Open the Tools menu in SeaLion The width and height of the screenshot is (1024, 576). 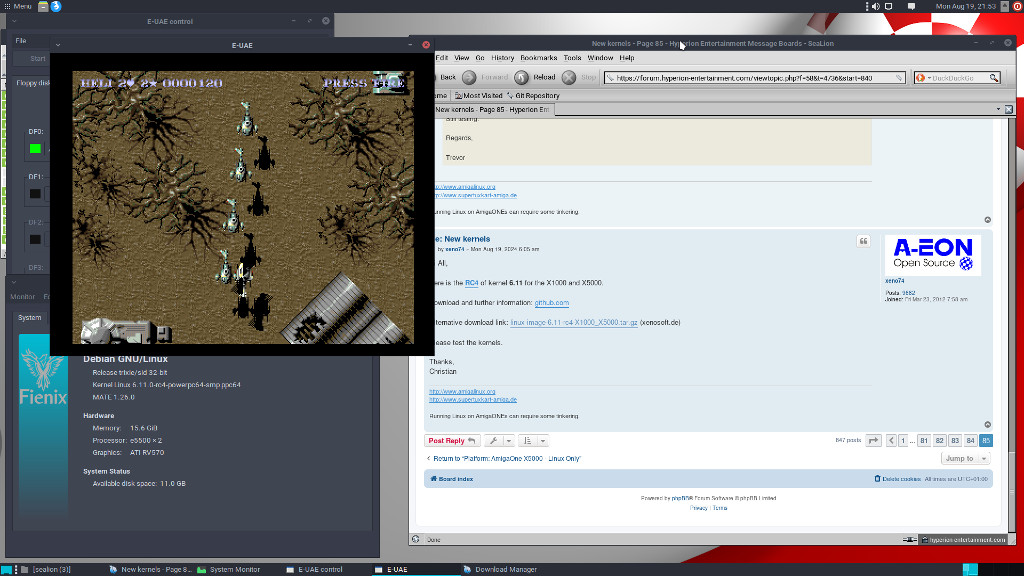click(x=573, y=58)
